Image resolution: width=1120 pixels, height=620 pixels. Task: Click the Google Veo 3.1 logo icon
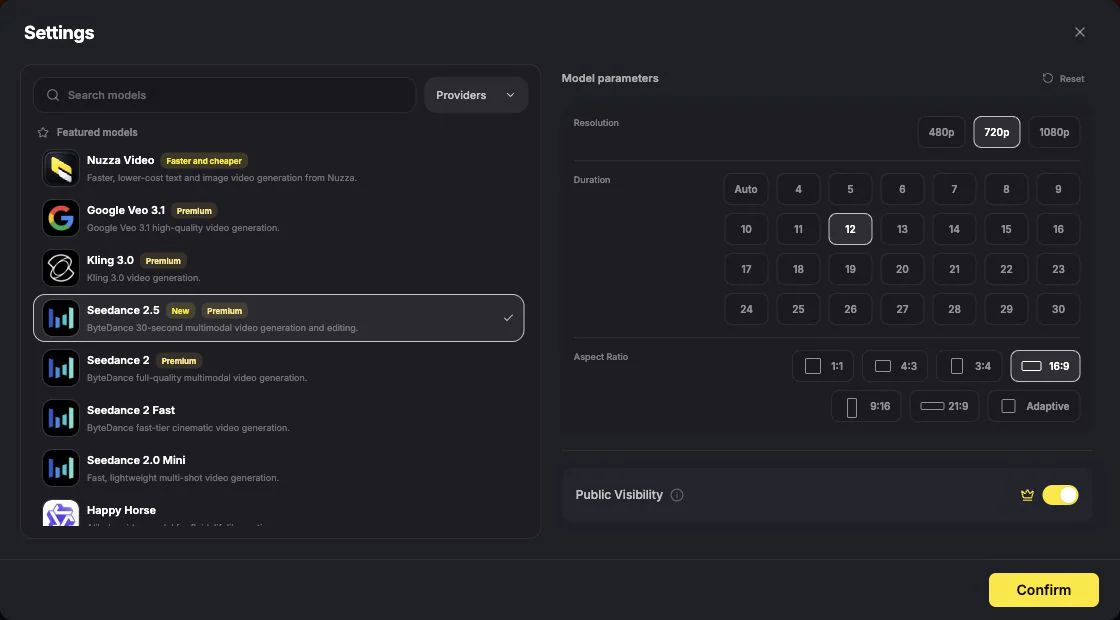click(x=61, y=218)
